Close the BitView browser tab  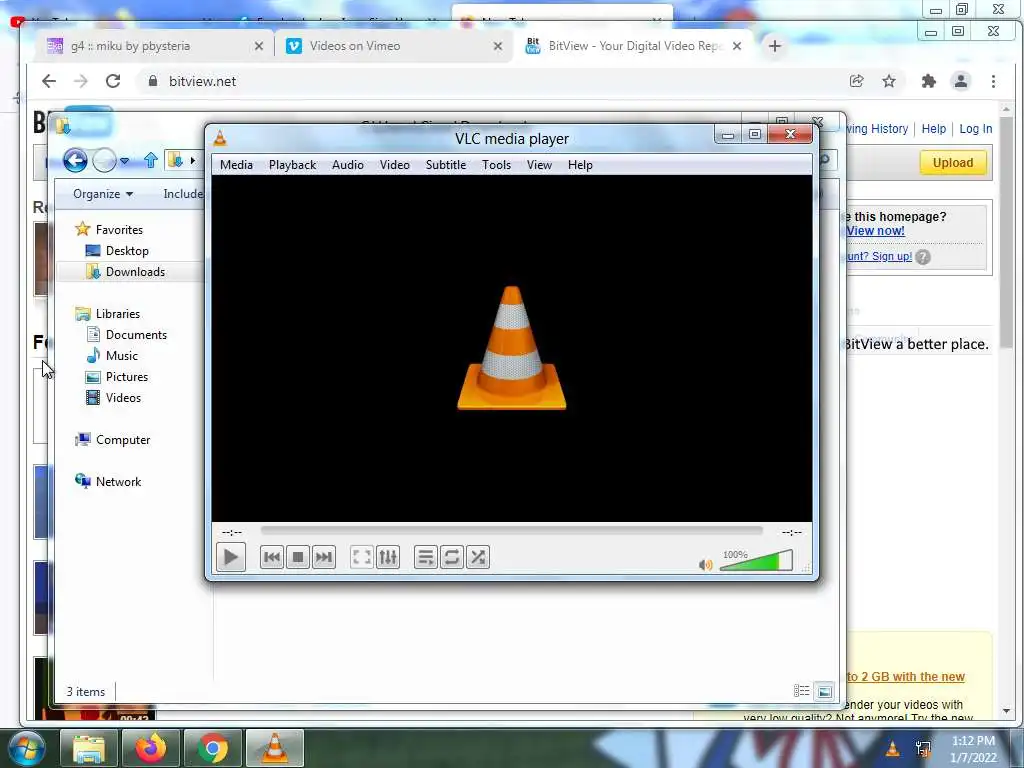coord(737,46)
